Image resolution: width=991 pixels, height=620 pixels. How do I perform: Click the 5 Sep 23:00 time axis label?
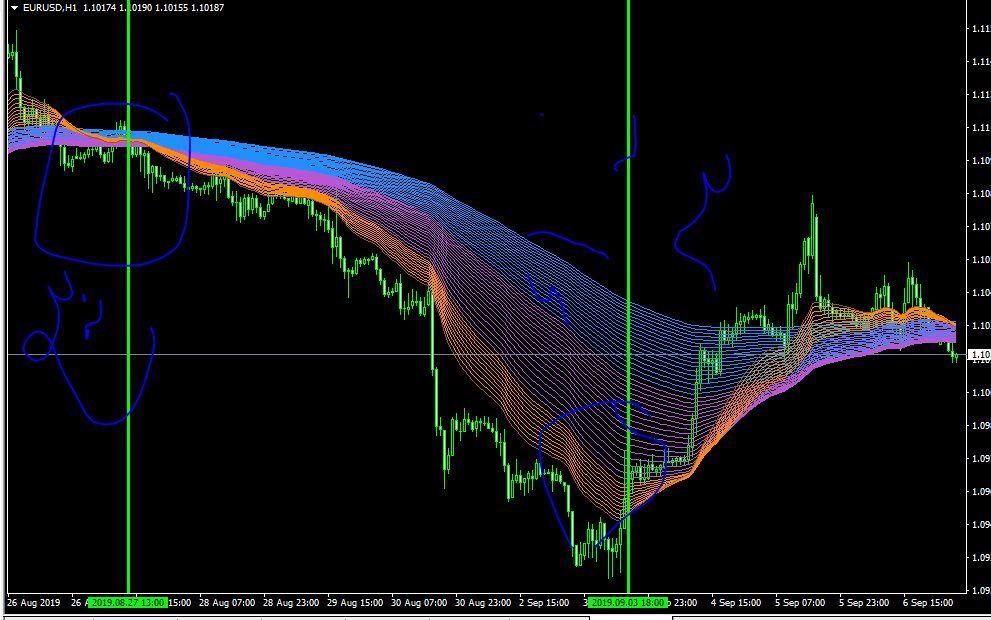pyautogui.click(x=864, y=603)
